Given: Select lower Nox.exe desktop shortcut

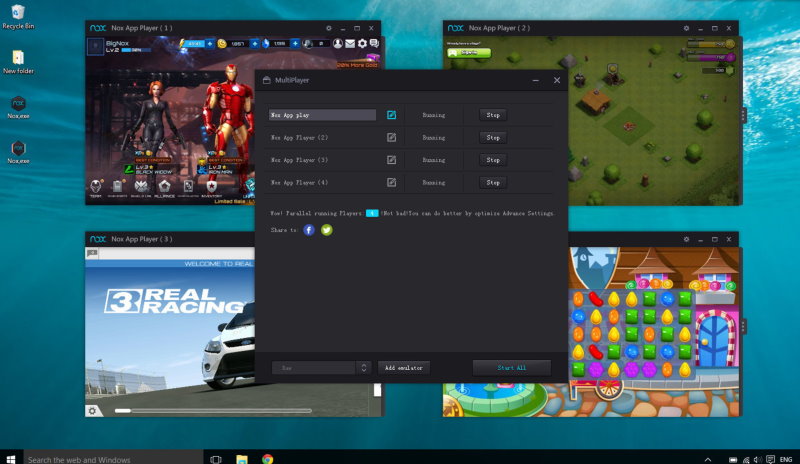Looking at the screenshot, I should pyautogui.click(x=18, y=152).
